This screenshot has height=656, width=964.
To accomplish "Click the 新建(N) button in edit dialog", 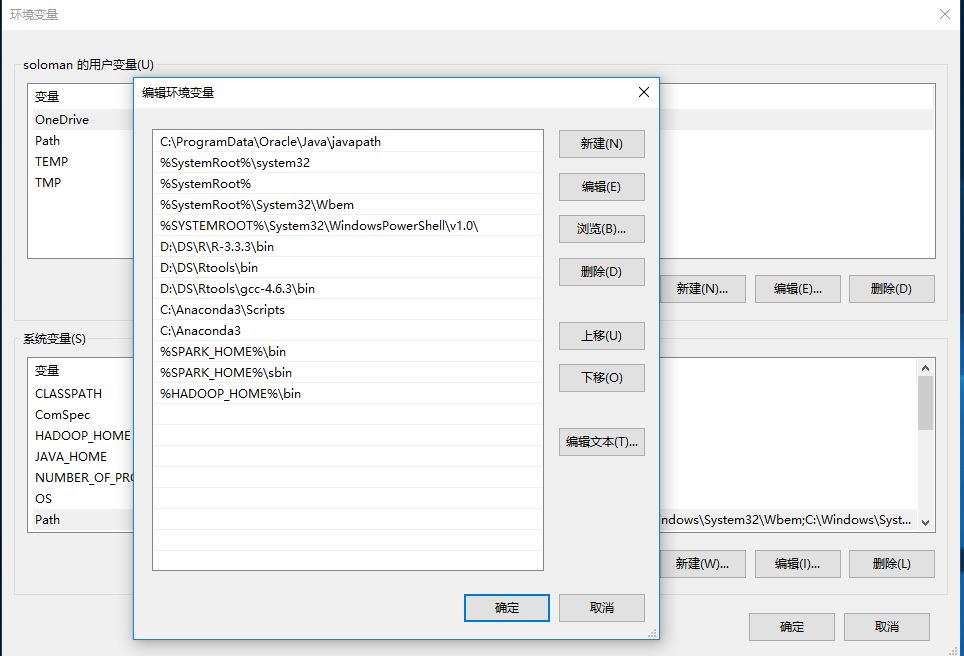I will [x=601, y=144].
